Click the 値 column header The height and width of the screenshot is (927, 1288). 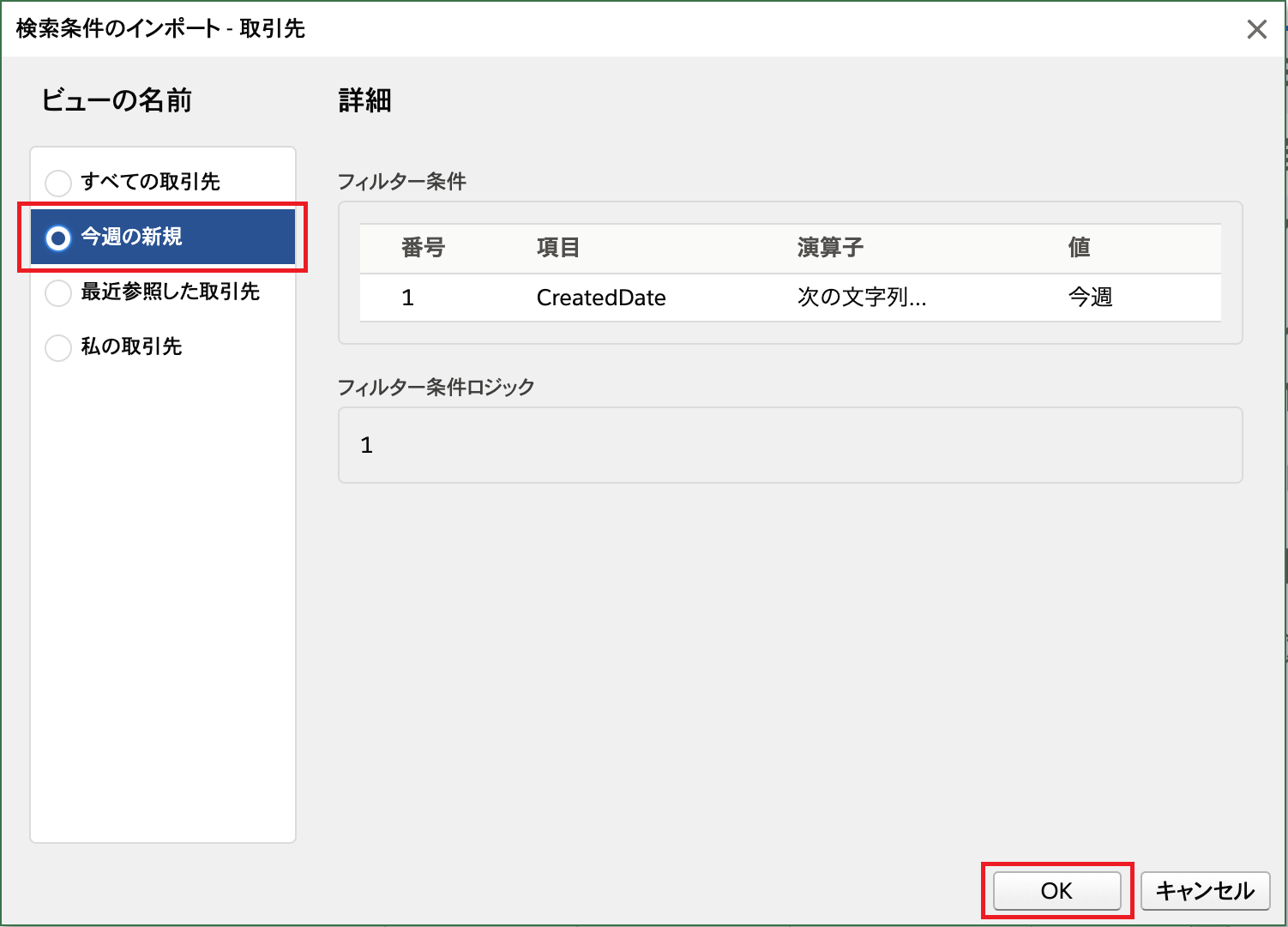coord(1079,248)
